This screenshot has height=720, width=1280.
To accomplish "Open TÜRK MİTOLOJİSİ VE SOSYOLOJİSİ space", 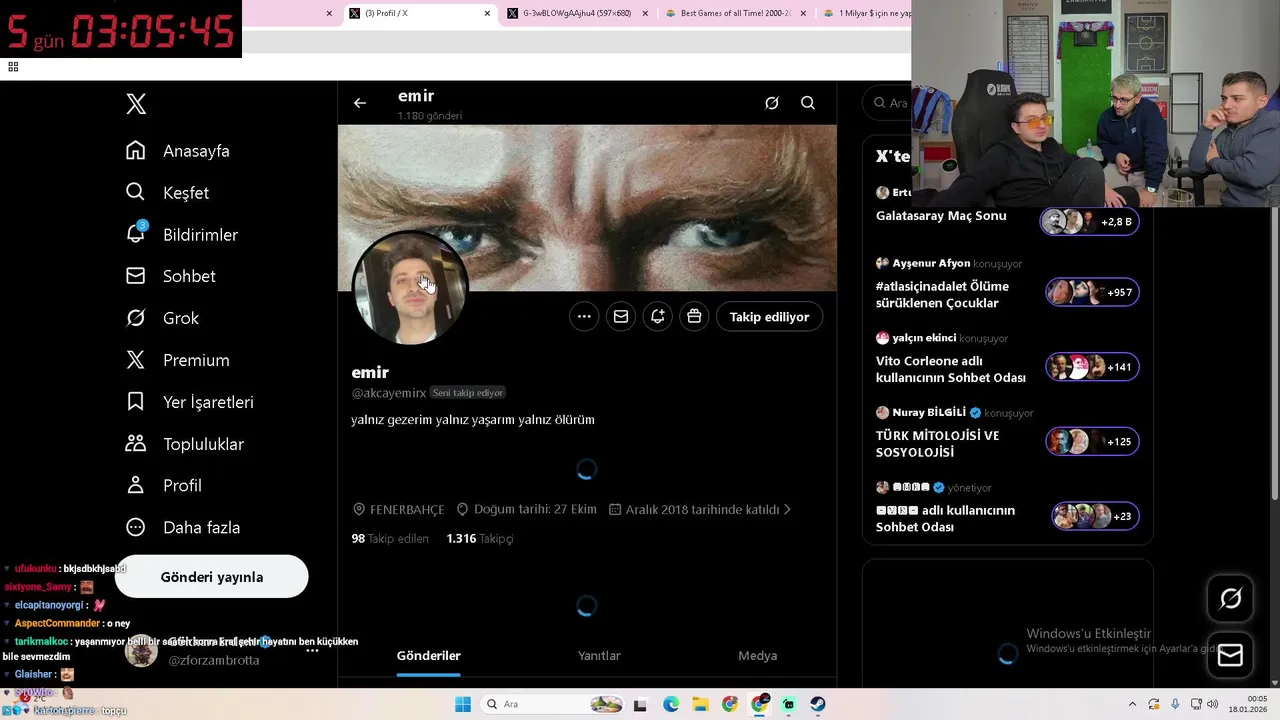I will click(938, 444).
